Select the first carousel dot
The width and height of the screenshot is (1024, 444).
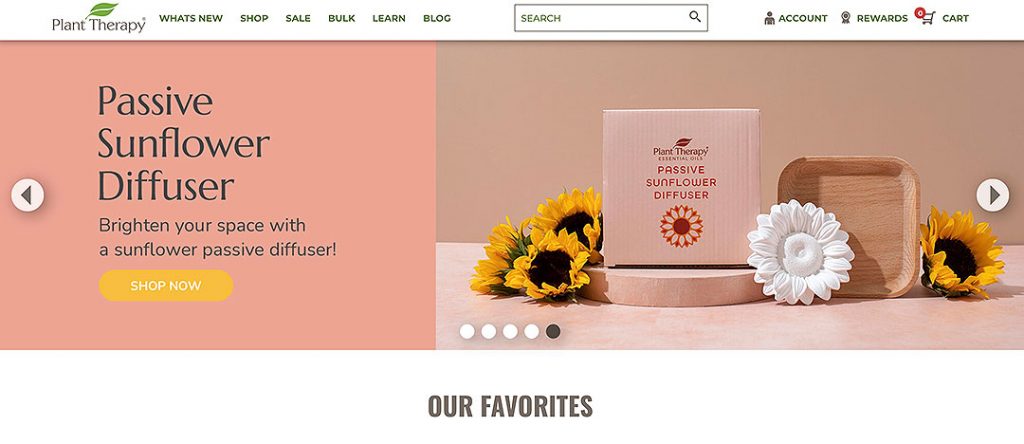467,332
